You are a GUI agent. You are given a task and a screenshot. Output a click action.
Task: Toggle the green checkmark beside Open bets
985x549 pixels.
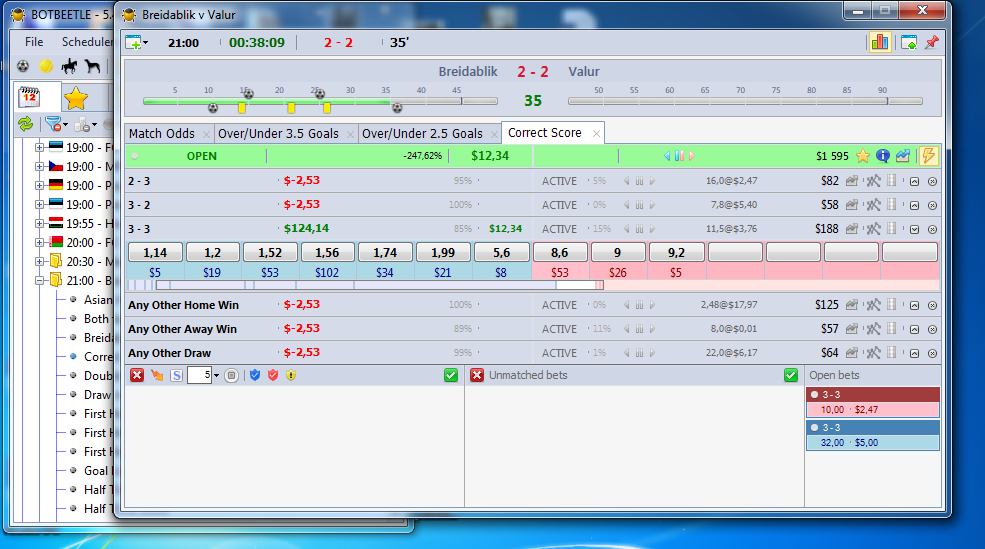791,375
